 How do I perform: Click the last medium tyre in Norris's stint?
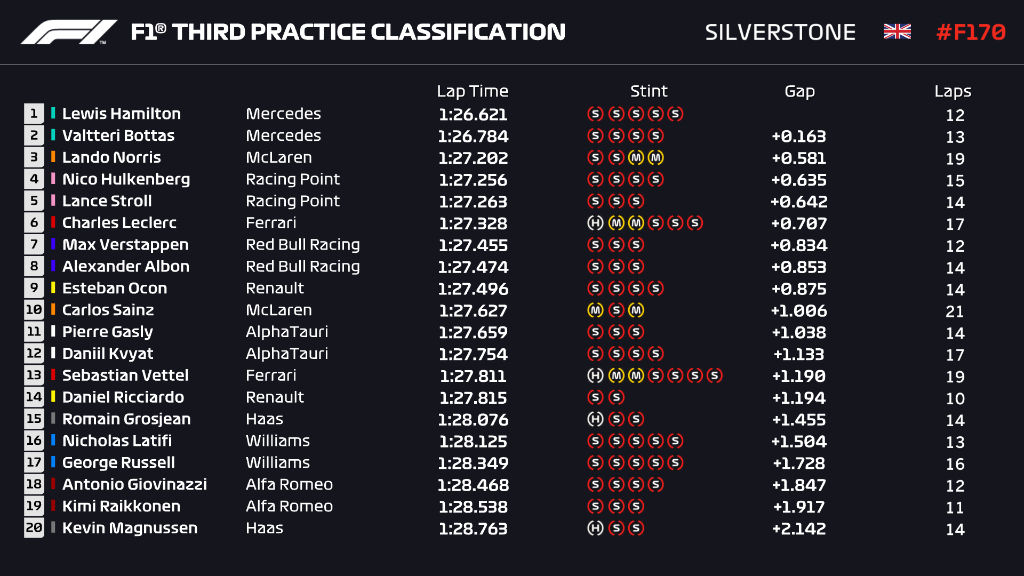point(655,158)
